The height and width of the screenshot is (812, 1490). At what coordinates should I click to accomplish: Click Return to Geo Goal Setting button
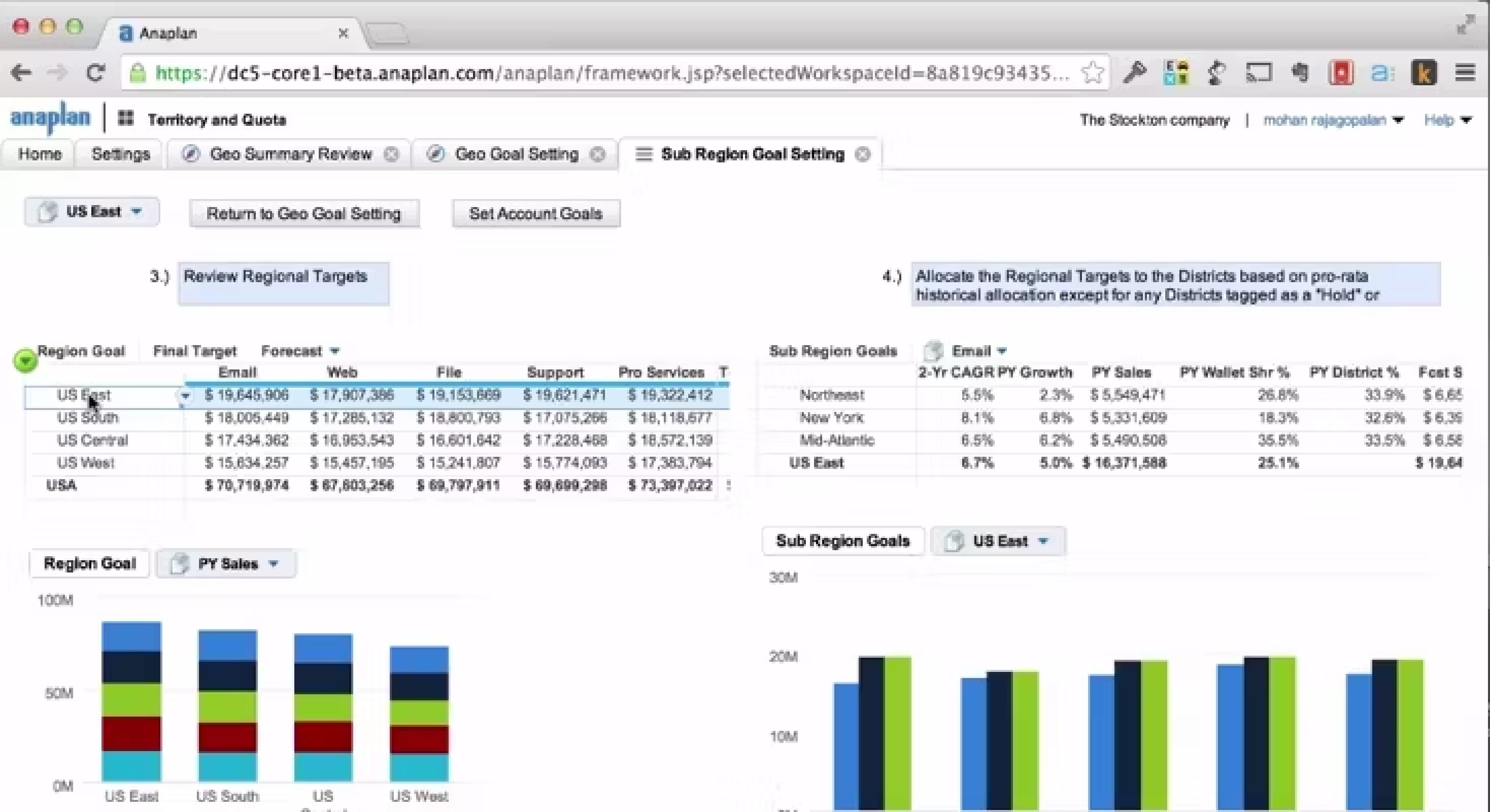[x=303, y=214]
